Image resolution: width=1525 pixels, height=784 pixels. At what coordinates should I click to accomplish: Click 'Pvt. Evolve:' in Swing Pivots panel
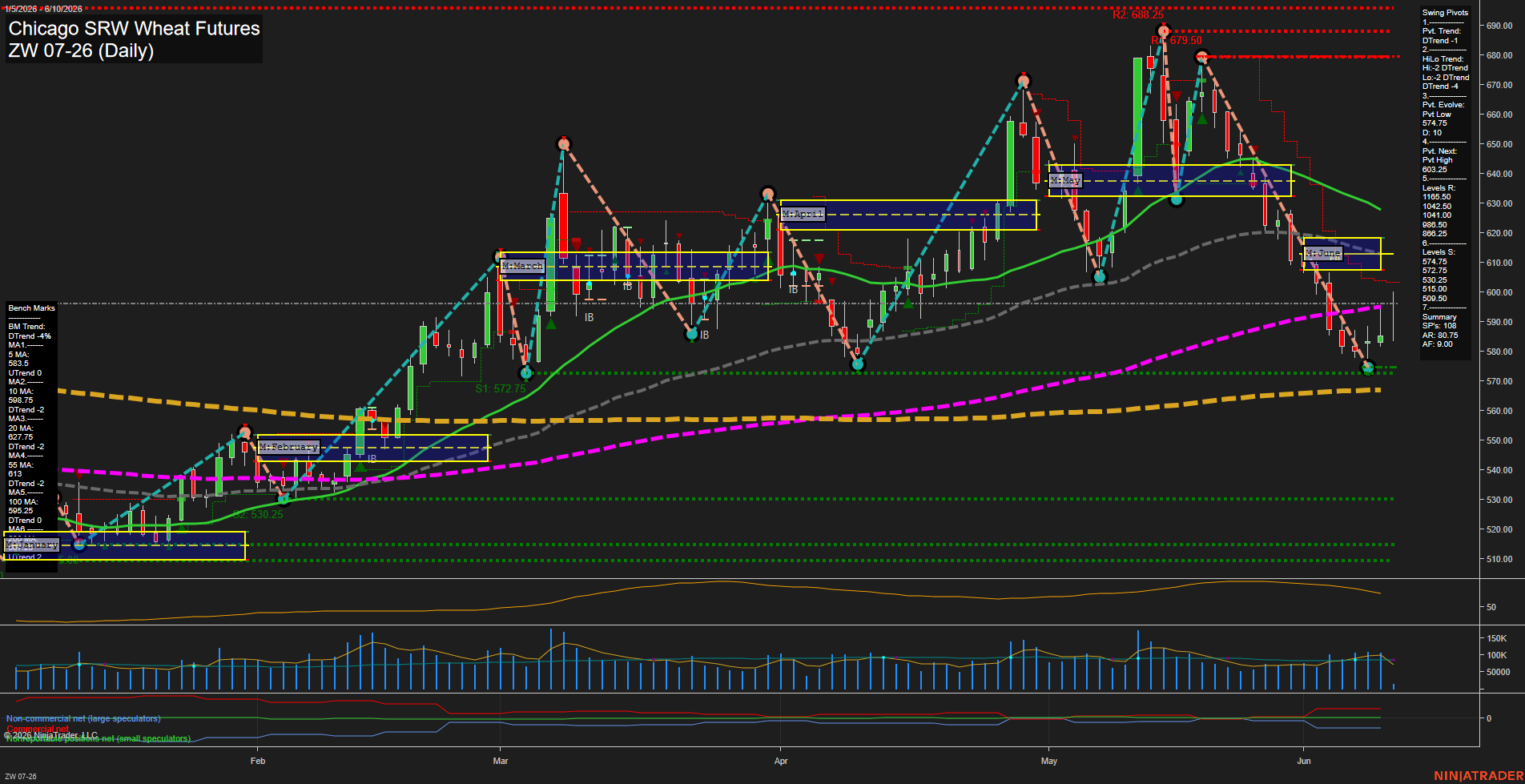pyautogui.click(x=1443, y=105)
